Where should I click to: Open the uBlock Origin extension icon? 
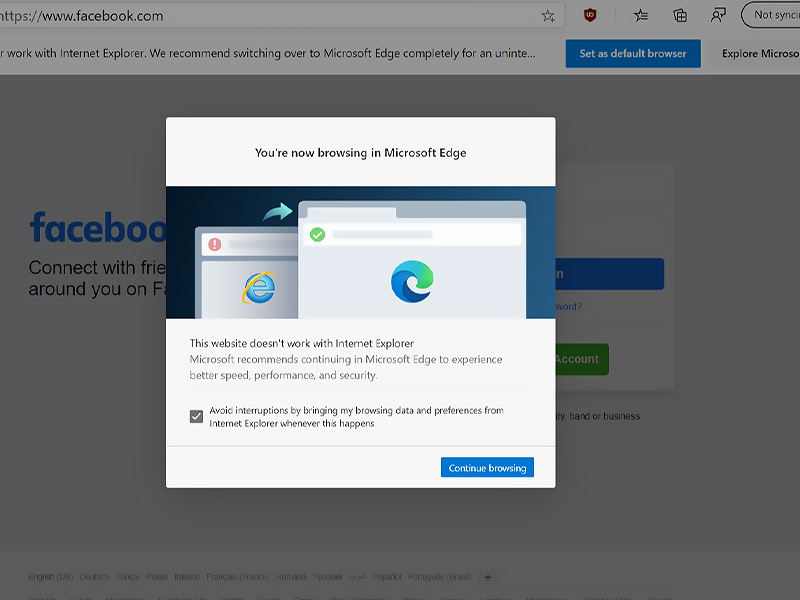[x=590, y=16]
